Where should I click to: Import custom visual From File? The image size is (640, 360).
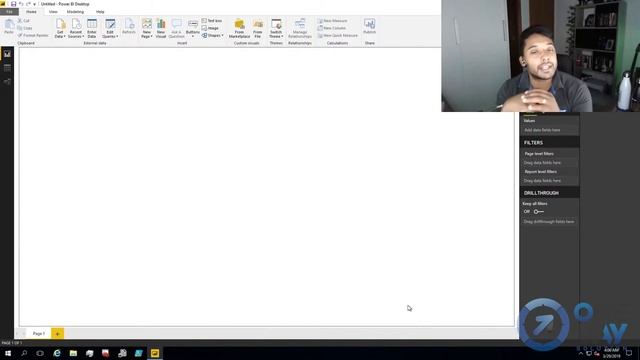point(258,28)
